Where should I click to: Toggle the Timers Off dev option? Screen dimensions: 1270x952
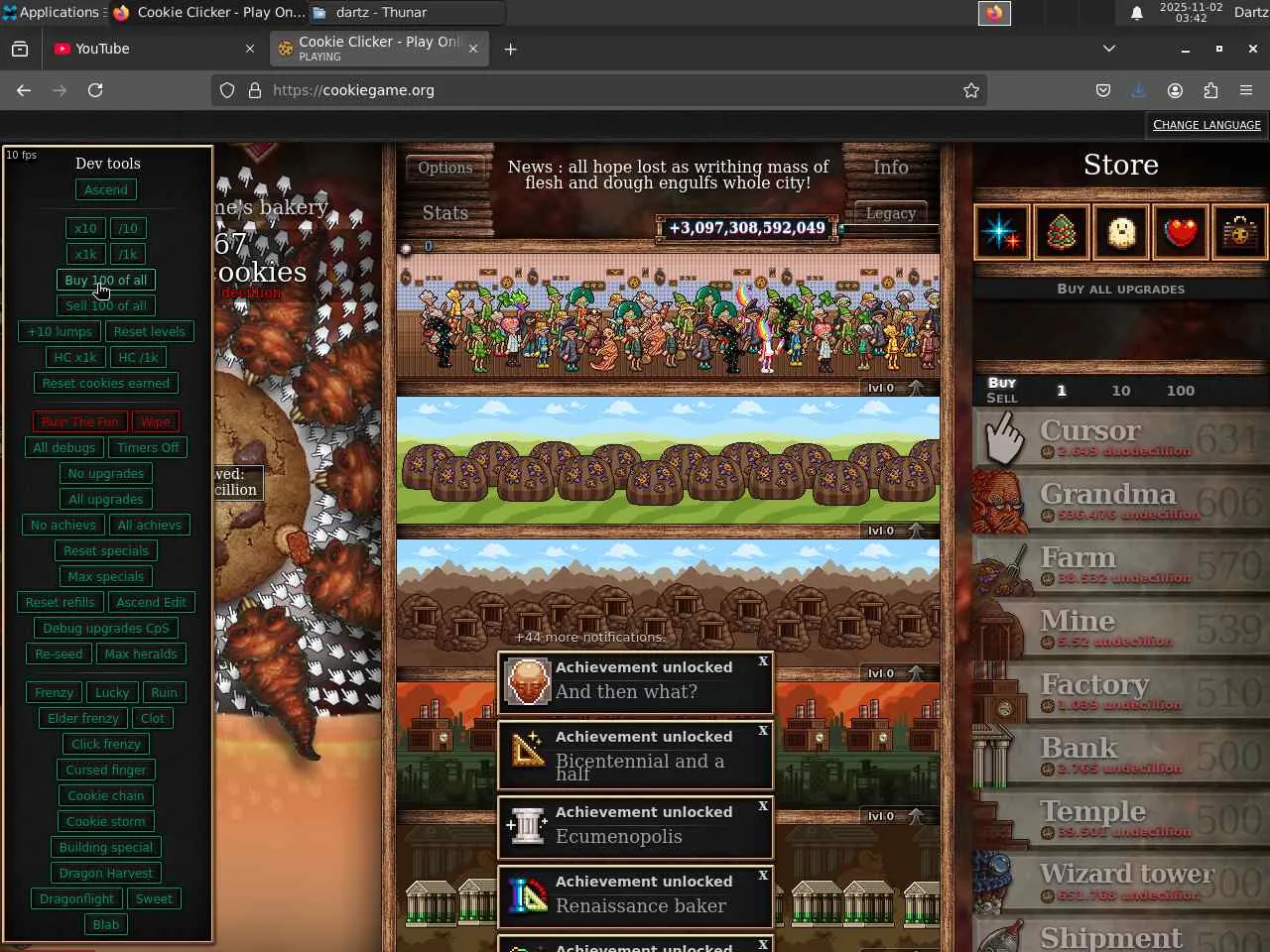coord(148,447)
